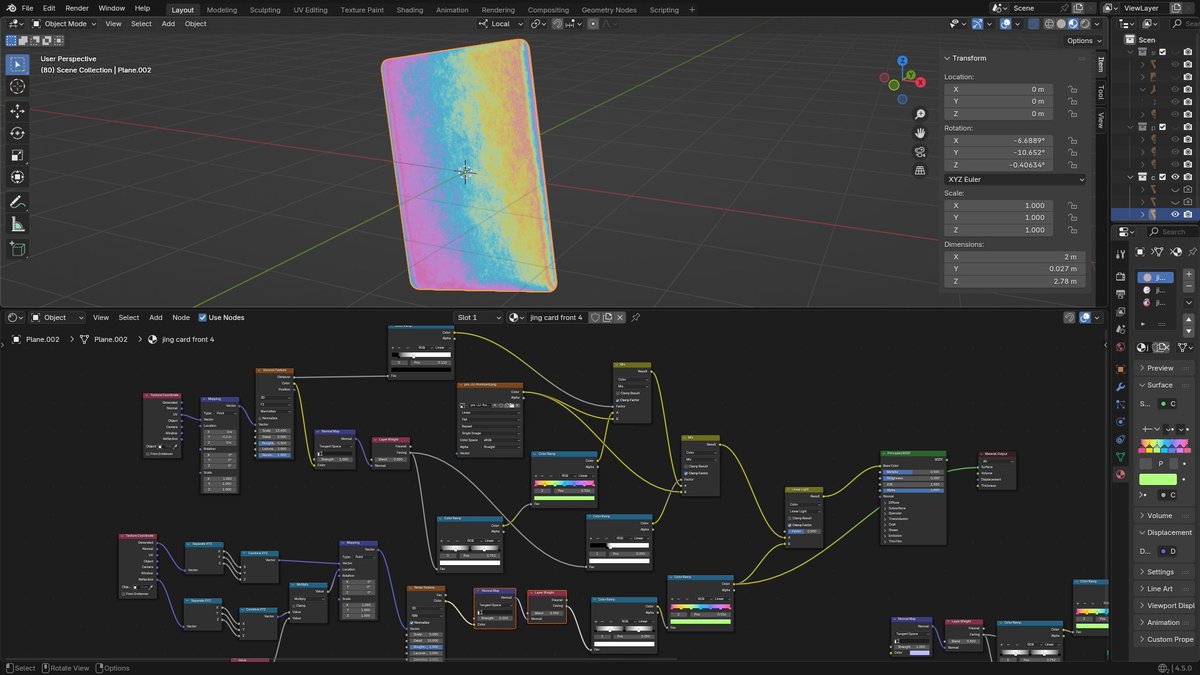Pin the jing card front 4 material

click(635, 317)
